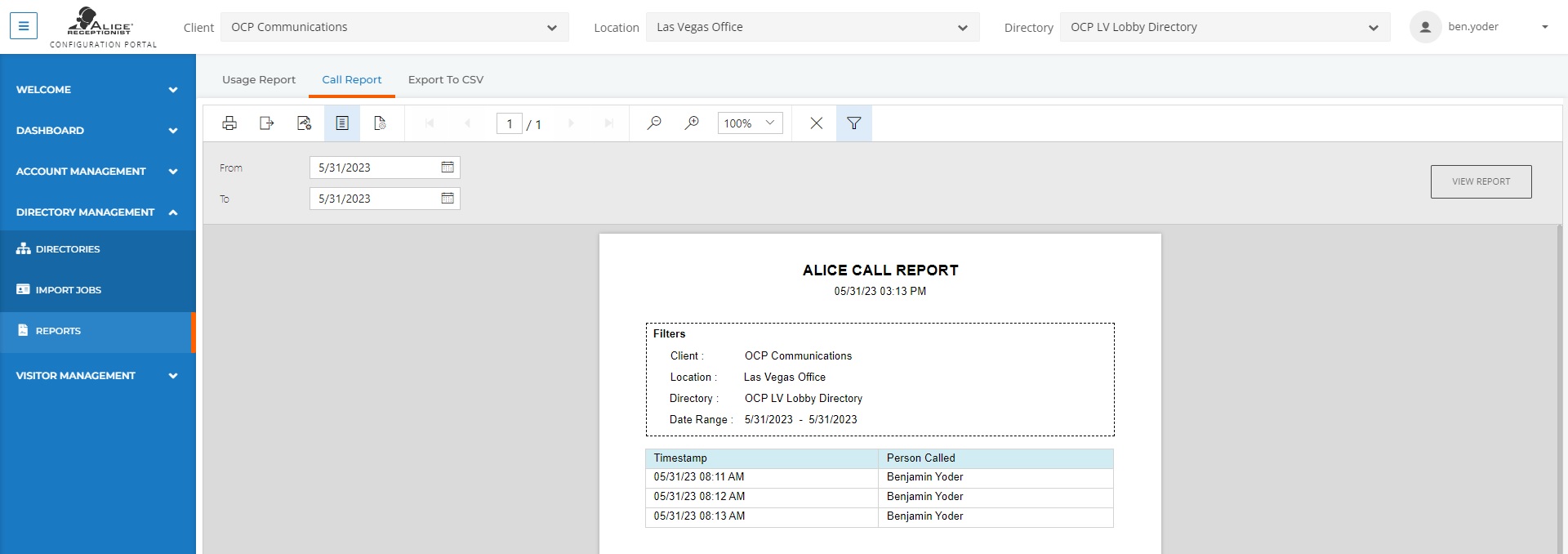Open the Location dropdown Las Vegas Office
The height and width of the screenshot is (554, 1568).
pyautogui.click(x=813, y=27)
